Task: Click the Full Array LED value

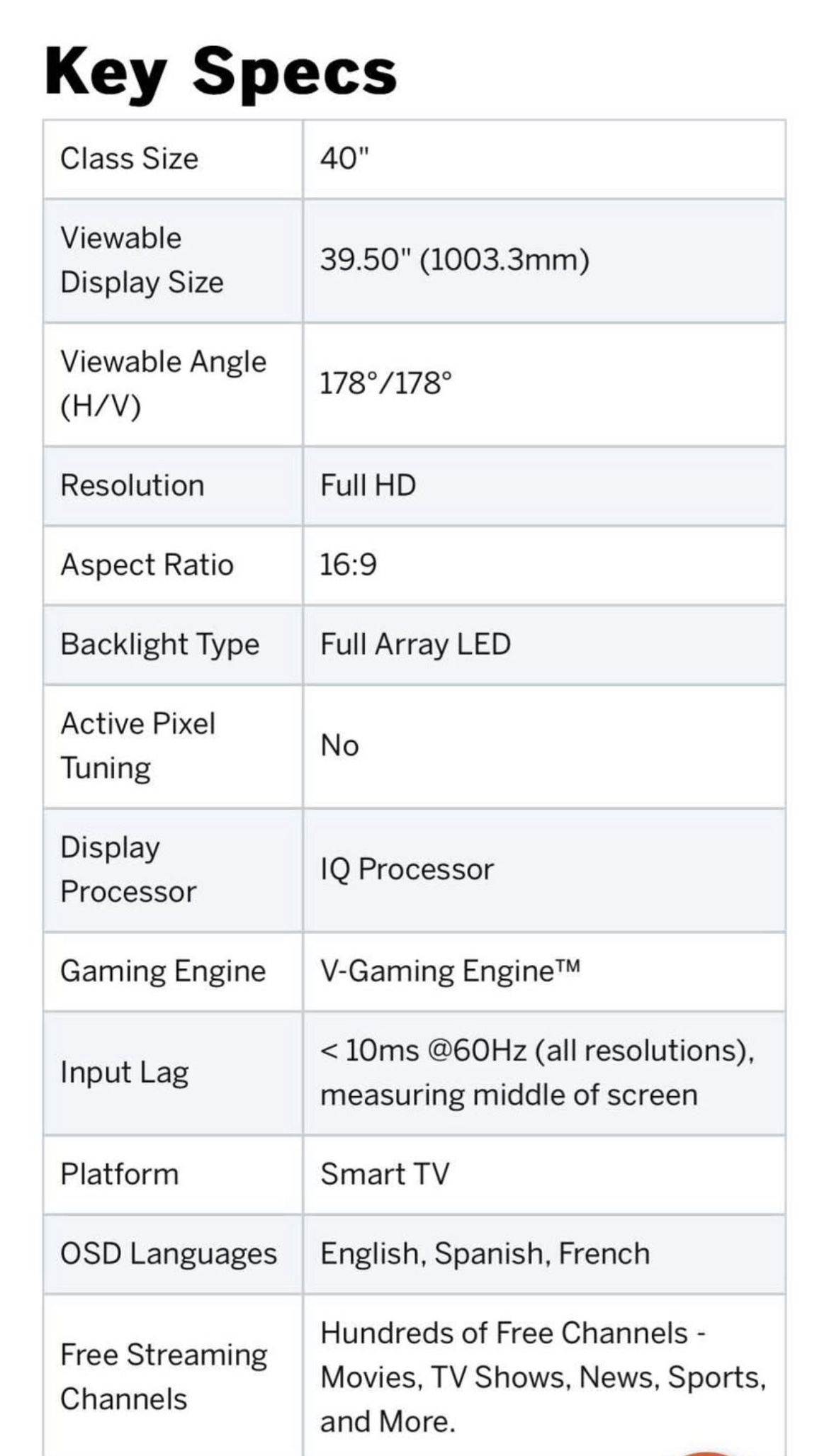Action: click(415, 645)
